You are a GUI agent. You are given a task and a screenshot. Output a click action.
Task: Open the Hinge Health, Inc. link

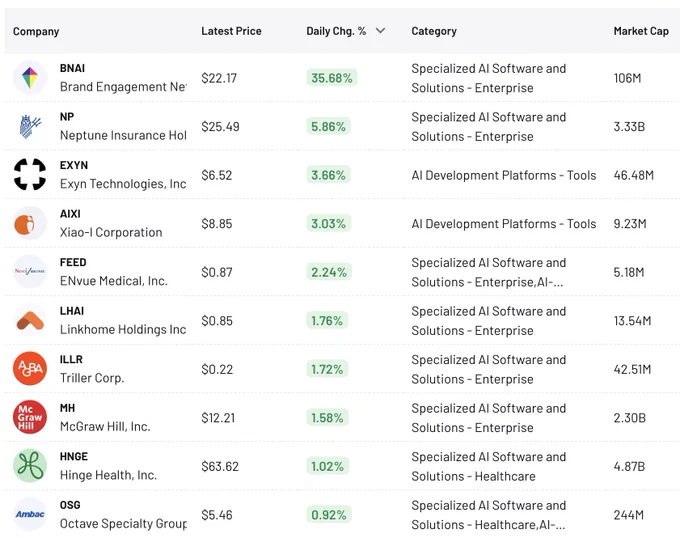[108, 475]
